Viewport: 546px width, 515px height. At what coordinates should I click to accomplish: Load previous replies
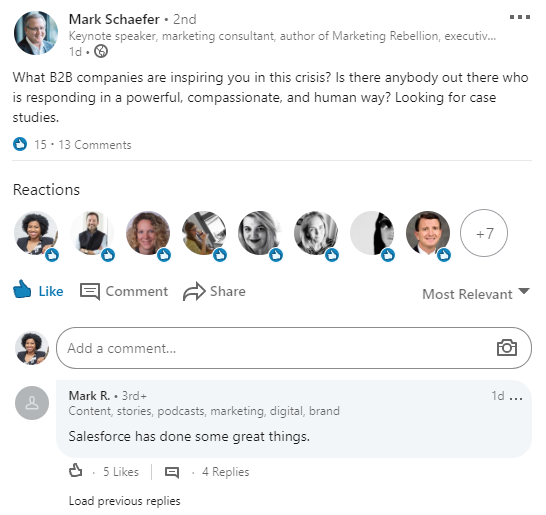[124, 501]
